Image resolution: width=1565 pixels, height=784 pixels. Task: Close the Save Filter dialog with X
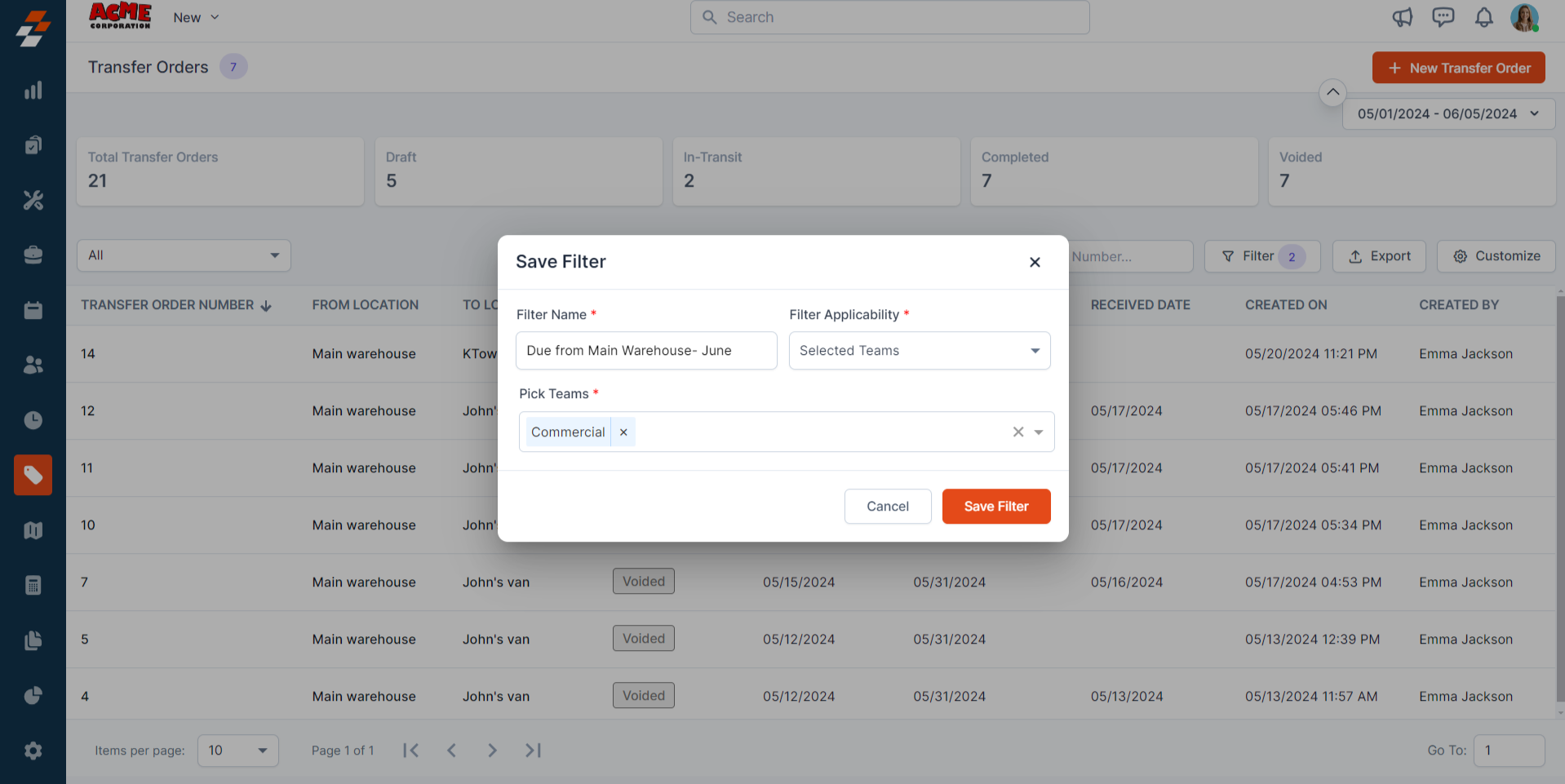point(1034,262)
